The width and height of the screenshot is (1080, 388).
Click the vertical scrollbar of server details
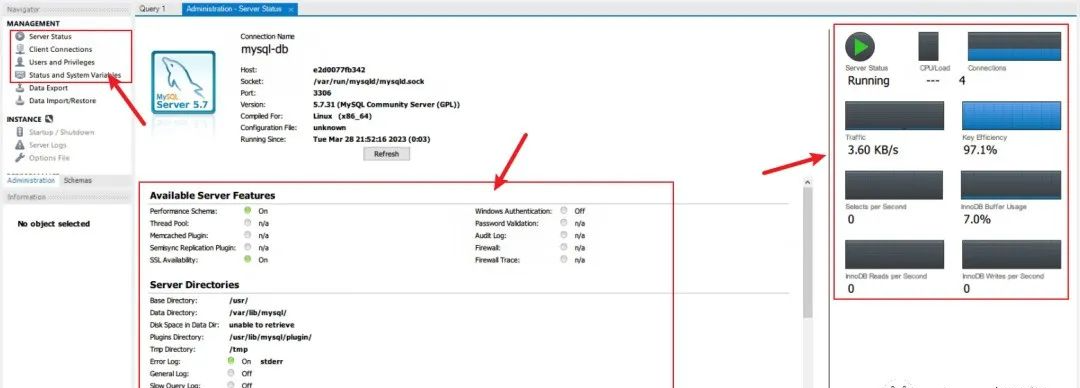[x=809, y=252]
